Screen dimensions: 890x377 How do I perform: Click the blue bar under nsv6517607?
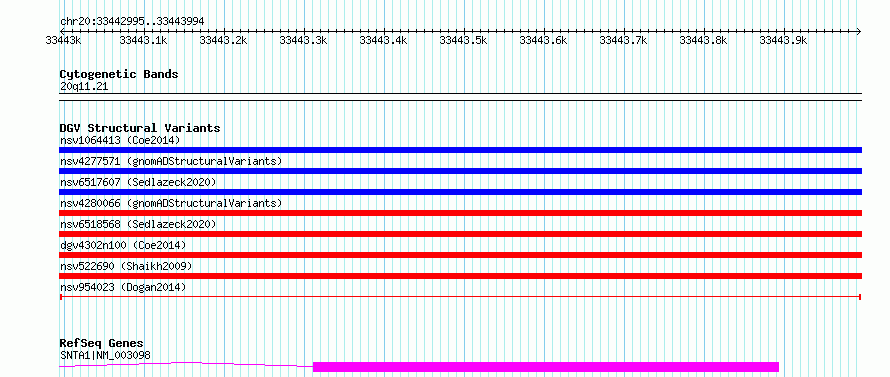460,192
